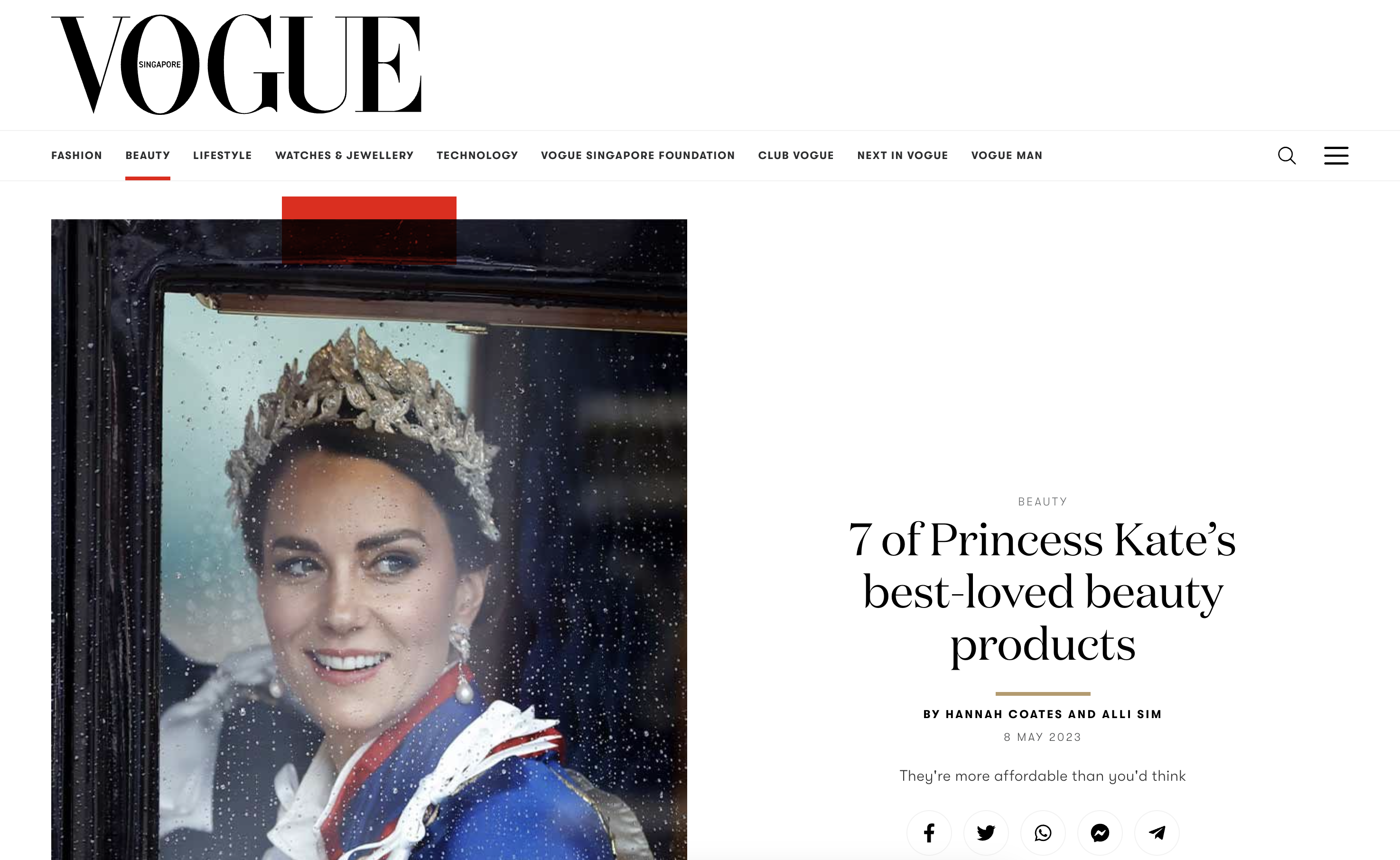Share article via Telegram
Image resolution: width=1400 pixels, height=860 pixels.
pyautogui.click(x=1157, y=832)
